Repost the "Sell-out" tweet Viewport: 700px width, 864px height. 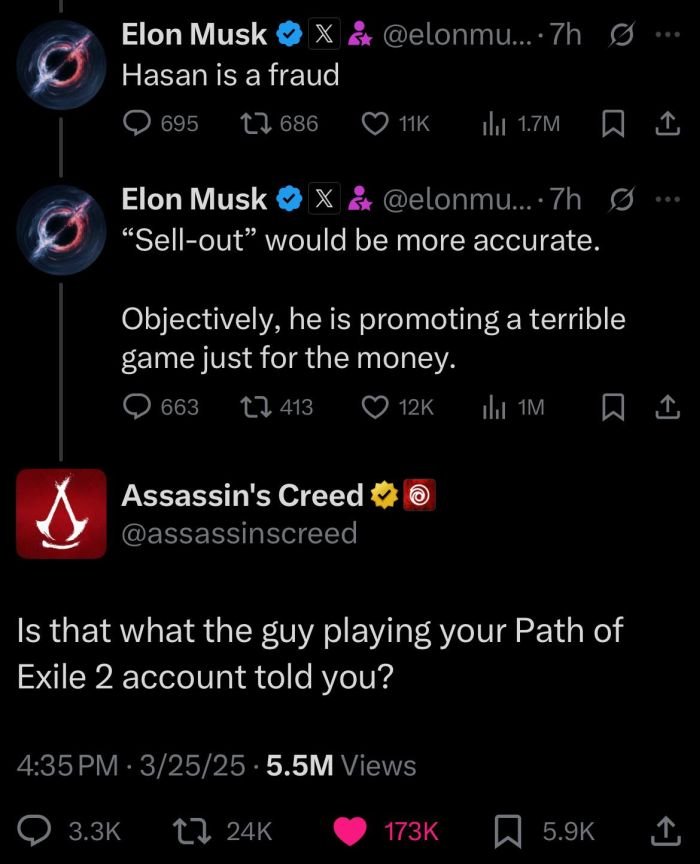[x=255, y=406]
